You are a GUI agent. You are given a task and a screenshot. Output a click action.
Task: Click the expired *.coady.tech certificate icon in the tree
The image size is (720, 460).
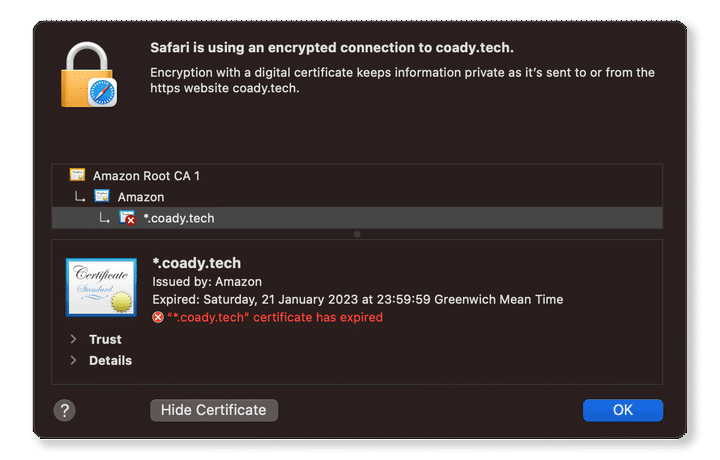point(127,218)
